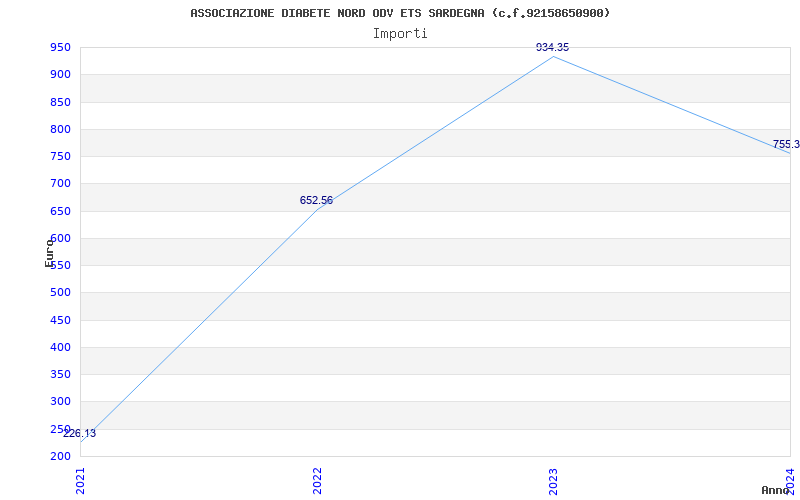Select the 226.13 data point label
The width and height of the screenshot is (800, 500).
point(79,434)
